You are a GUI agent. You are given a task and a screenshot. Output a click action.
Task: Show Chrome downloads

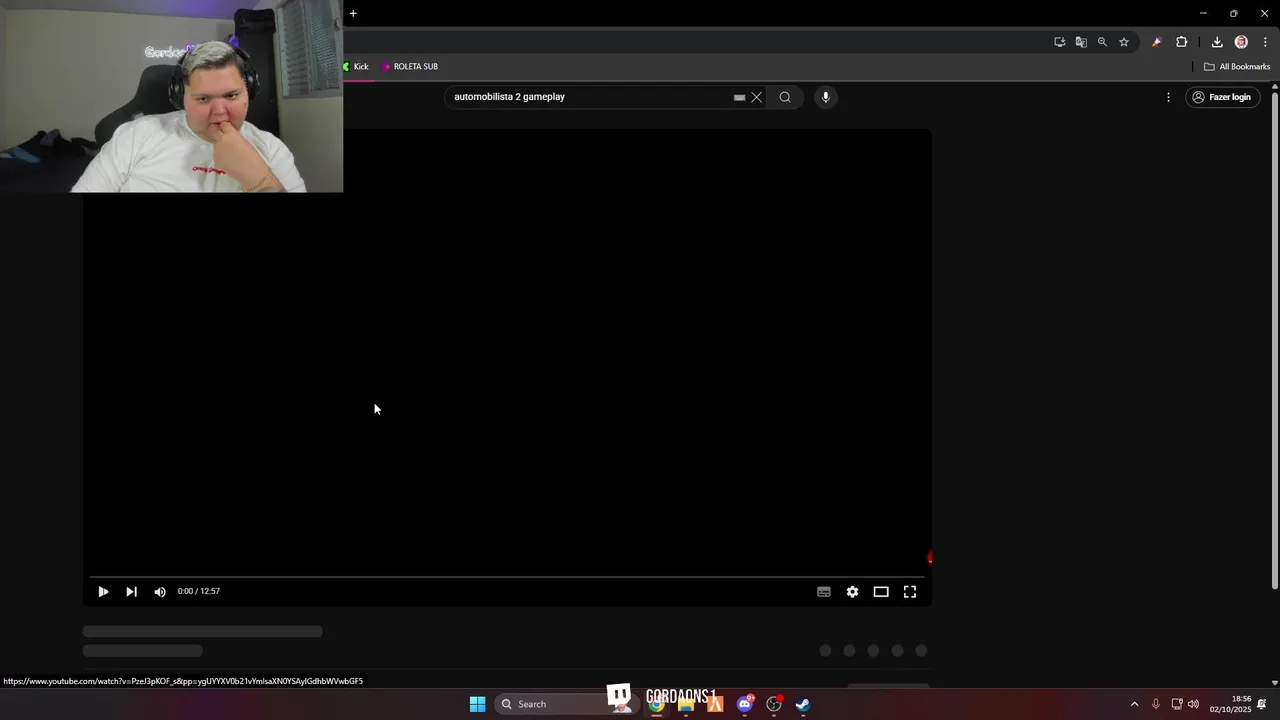pyautogui.click(x=1217, y=42)
